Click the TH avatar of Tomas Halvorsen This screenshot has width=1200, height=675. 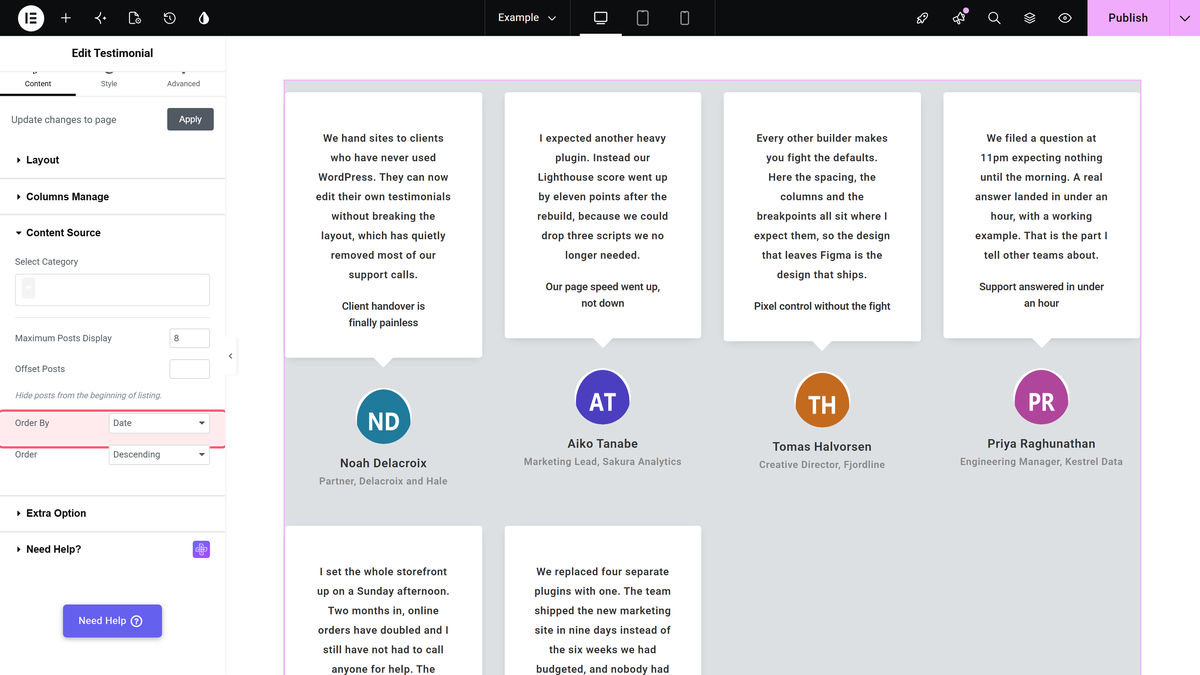822,401
